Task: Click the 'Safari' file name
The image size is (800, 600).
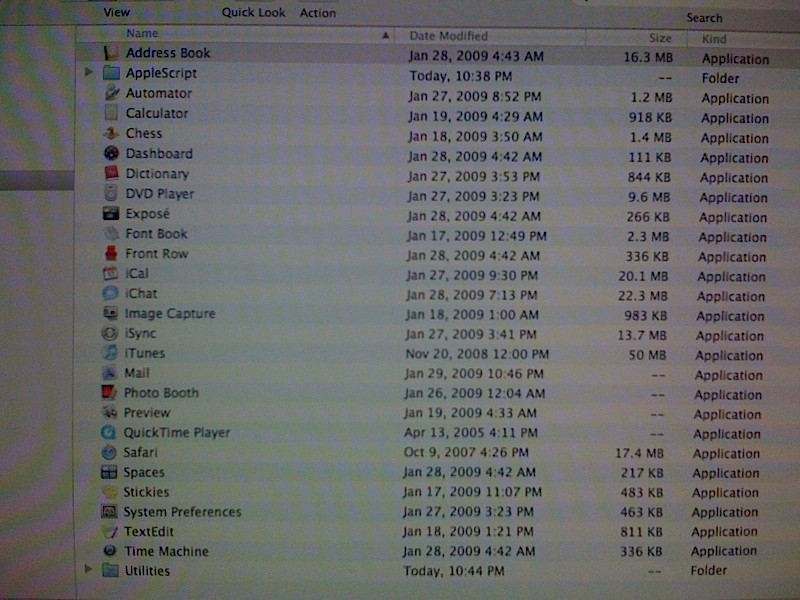Action: tap(140, 453)
